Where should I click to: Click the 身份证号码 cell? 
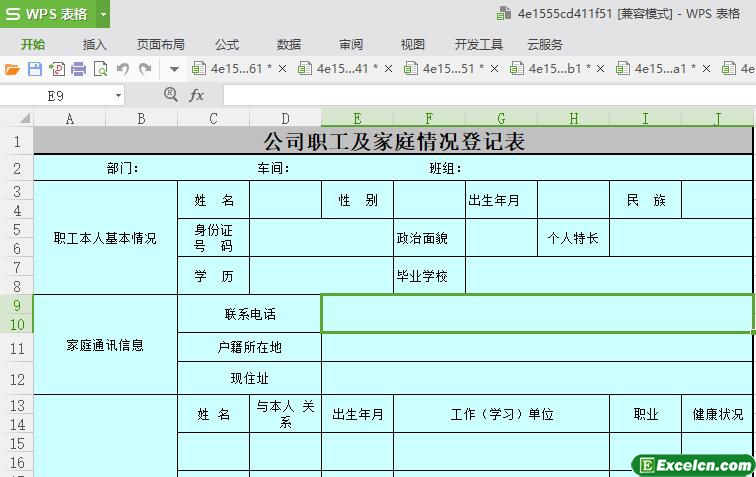pos(214,238)
